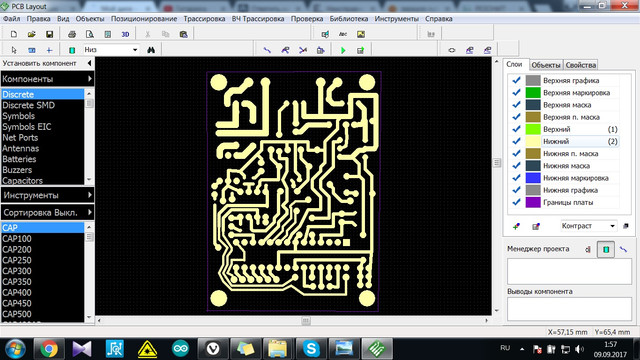Click the ellipse shape tool
This screenshot has height=360, width=640.
pos(452,50)
